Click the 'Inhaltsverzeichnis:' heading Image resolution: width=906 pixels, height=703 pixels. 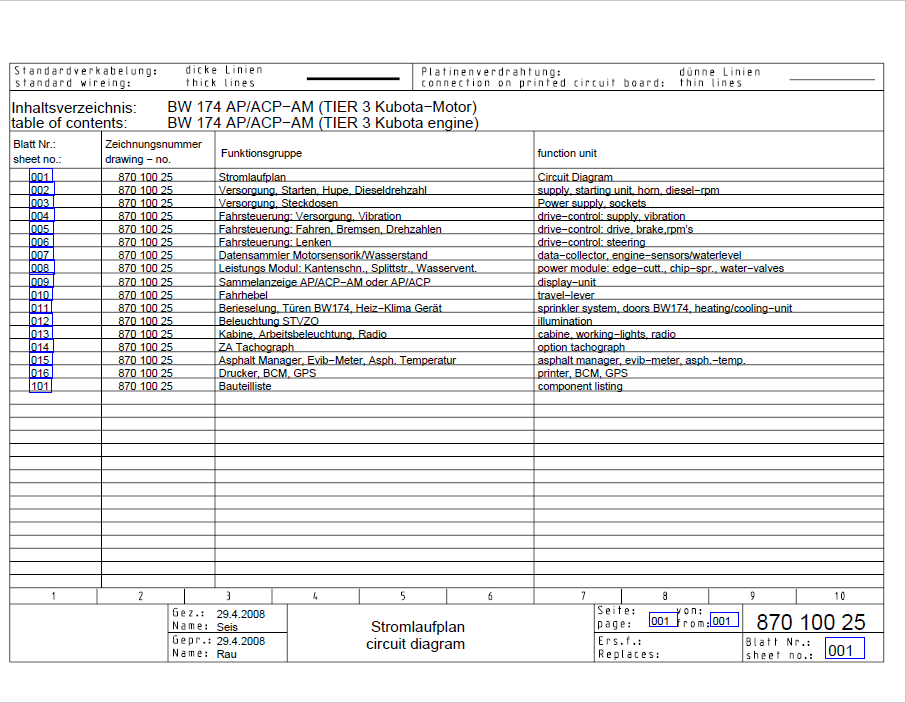coord(74,107)
